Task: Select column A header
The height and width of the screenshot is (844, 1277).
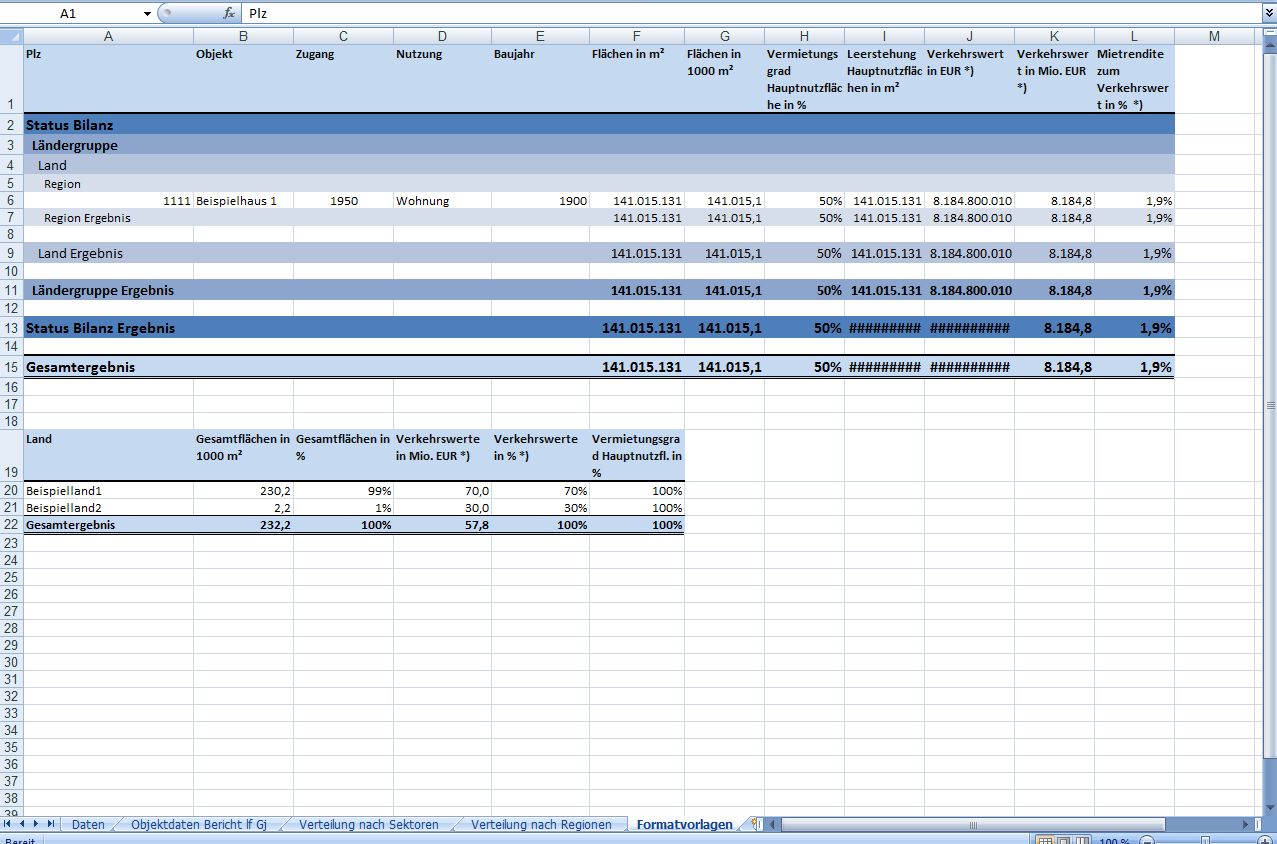Action: click(x=108, y=36)
